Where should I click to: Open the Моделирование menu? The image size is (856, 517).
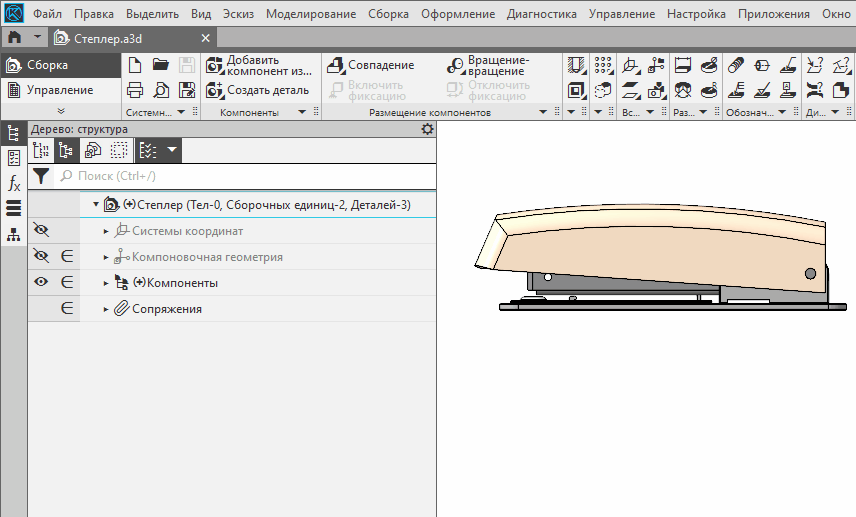310,14
